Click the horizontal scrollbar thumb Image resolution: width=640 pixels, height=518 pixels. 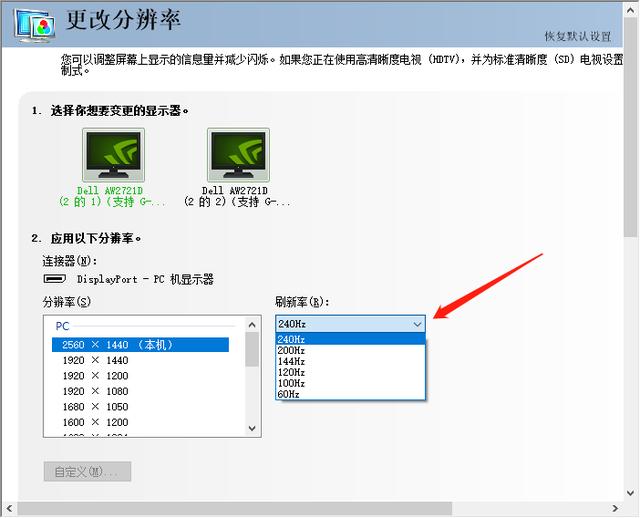point(234,509)
